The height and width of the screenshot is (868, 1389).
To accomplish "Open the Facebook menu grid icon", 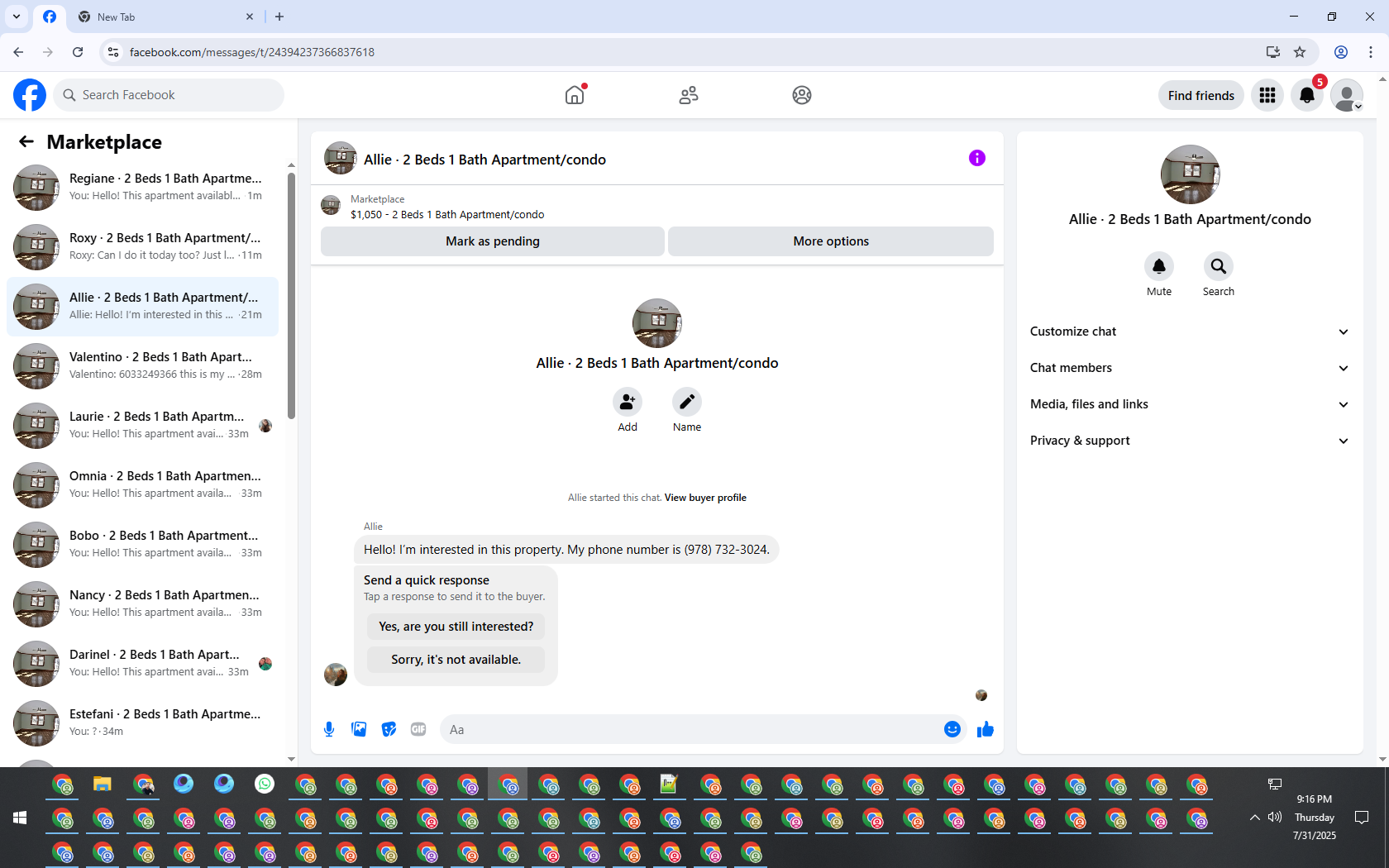I will 1267,95.
